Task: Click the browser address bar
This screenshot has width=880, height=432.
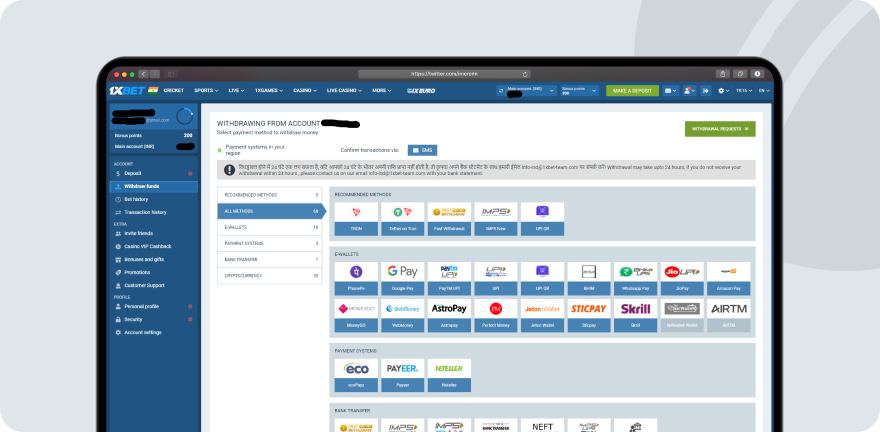Action: click(x=444, y=74)
